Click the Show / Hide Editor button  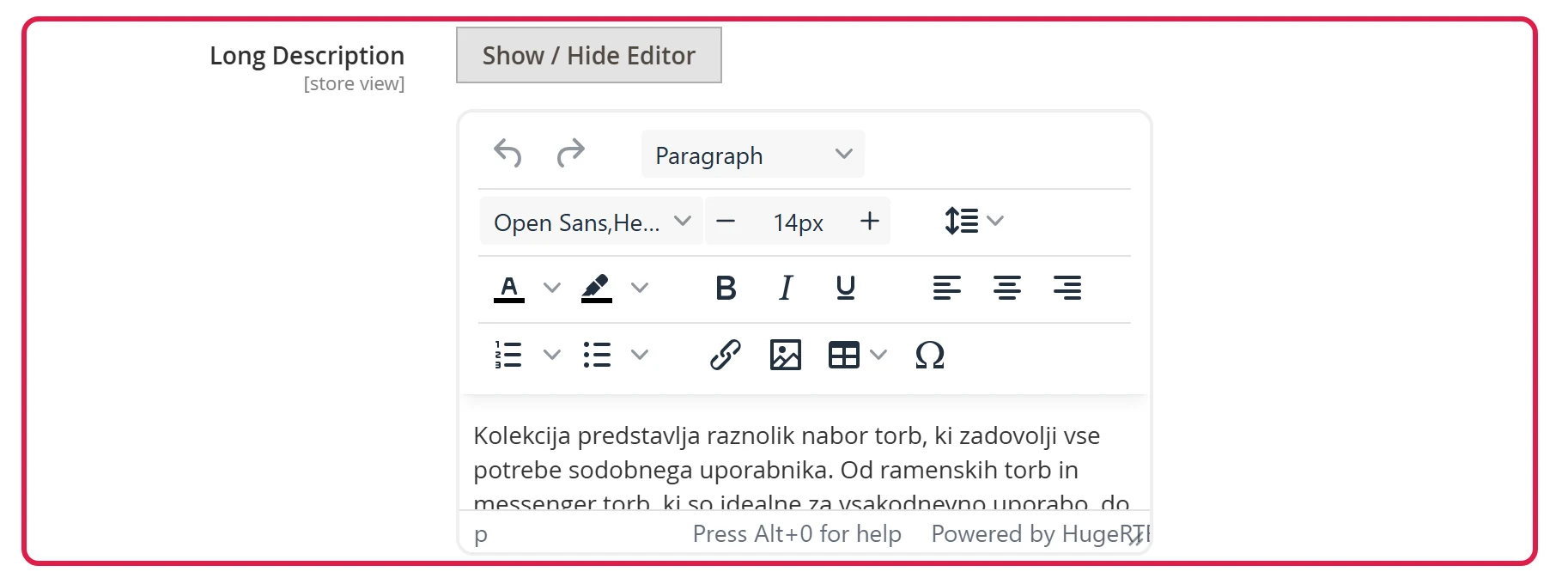pyautogui.click(x=588, y=55)
